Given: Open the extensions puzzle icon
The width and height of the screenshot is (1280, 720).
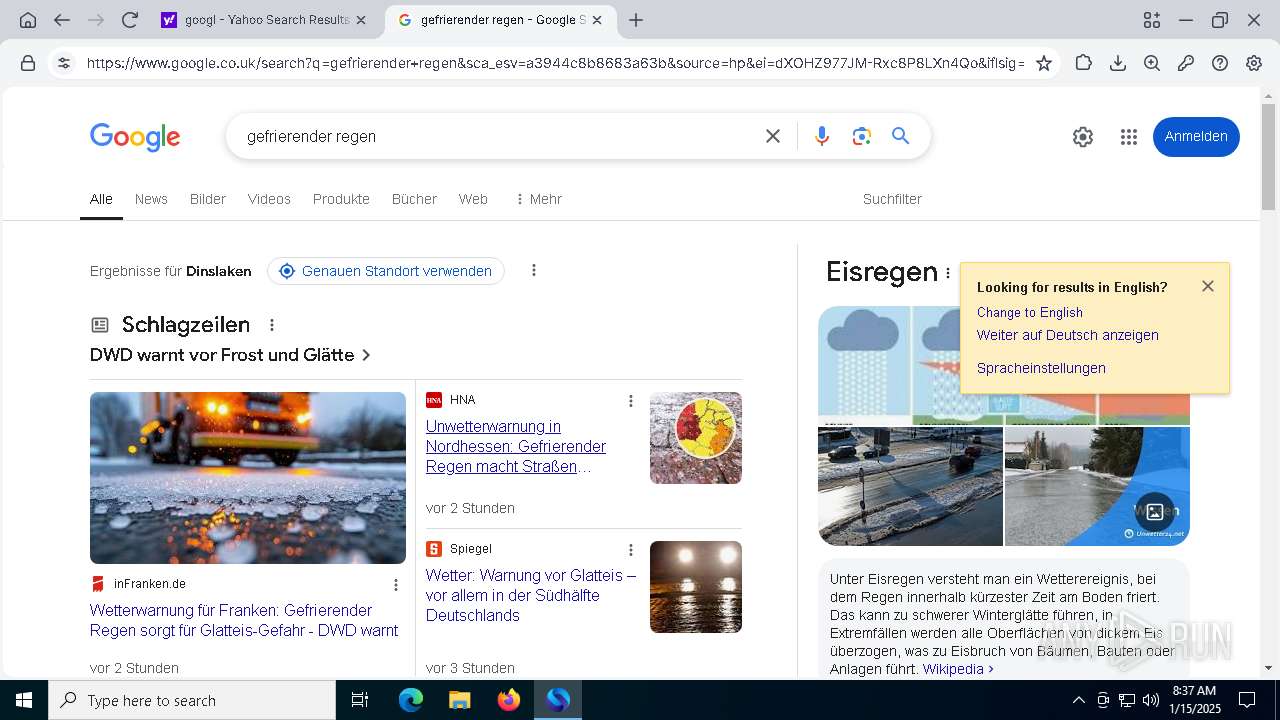Looking at the screenshot, I should click(1084, 63).
